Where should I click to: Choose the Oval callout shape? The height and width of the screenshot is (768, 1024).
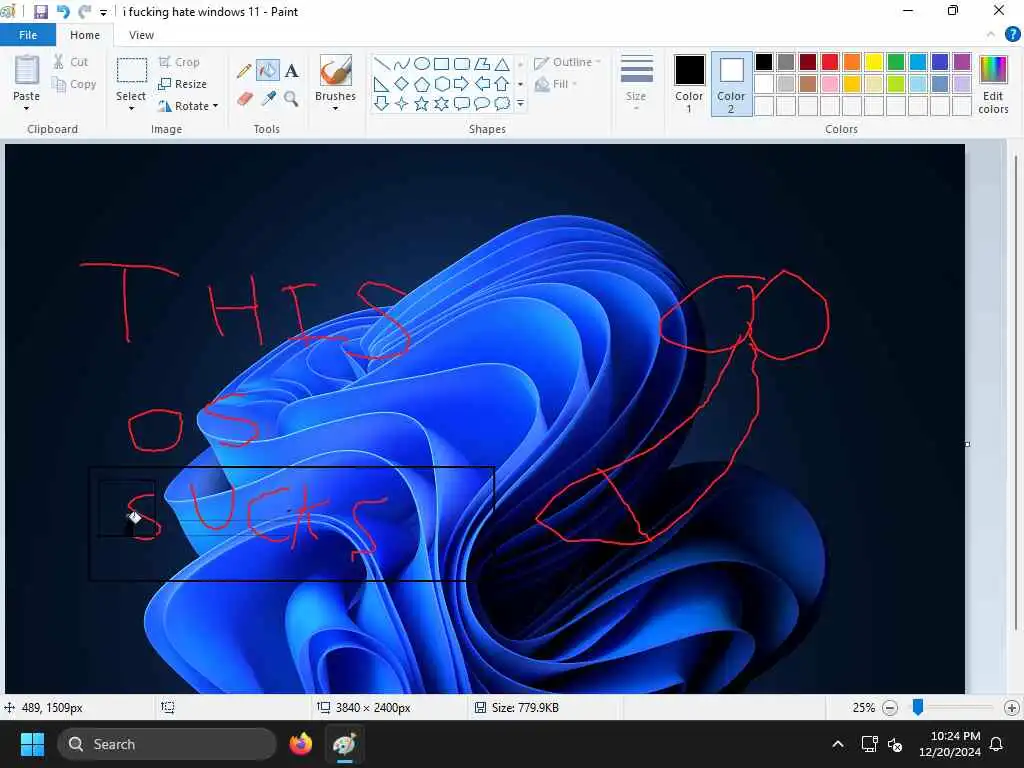482,103
